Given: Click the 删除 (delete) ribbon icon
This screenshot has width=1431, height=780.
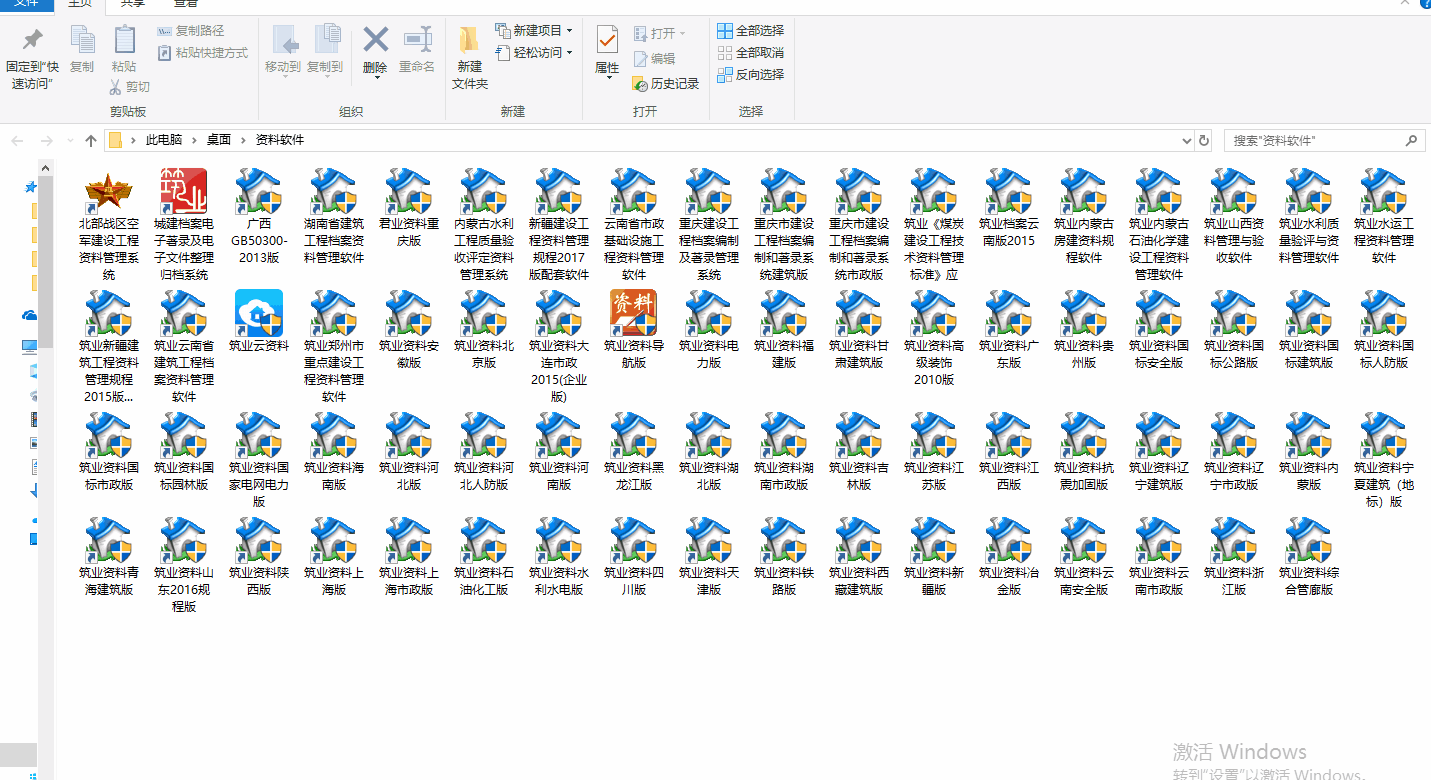Looking at the screenshot, I should (x=375, y=42).
